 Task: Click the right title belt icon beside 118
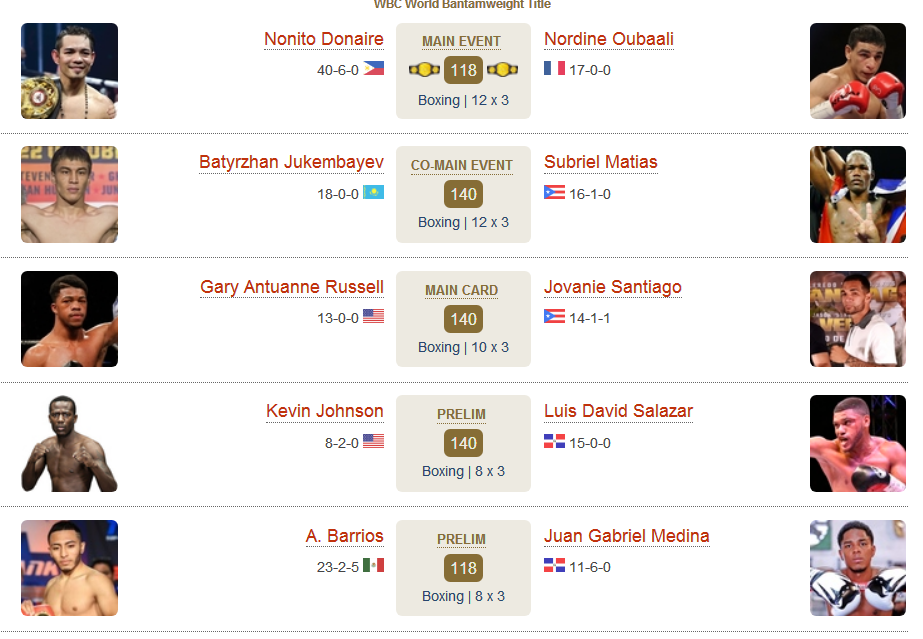point(502,70)
